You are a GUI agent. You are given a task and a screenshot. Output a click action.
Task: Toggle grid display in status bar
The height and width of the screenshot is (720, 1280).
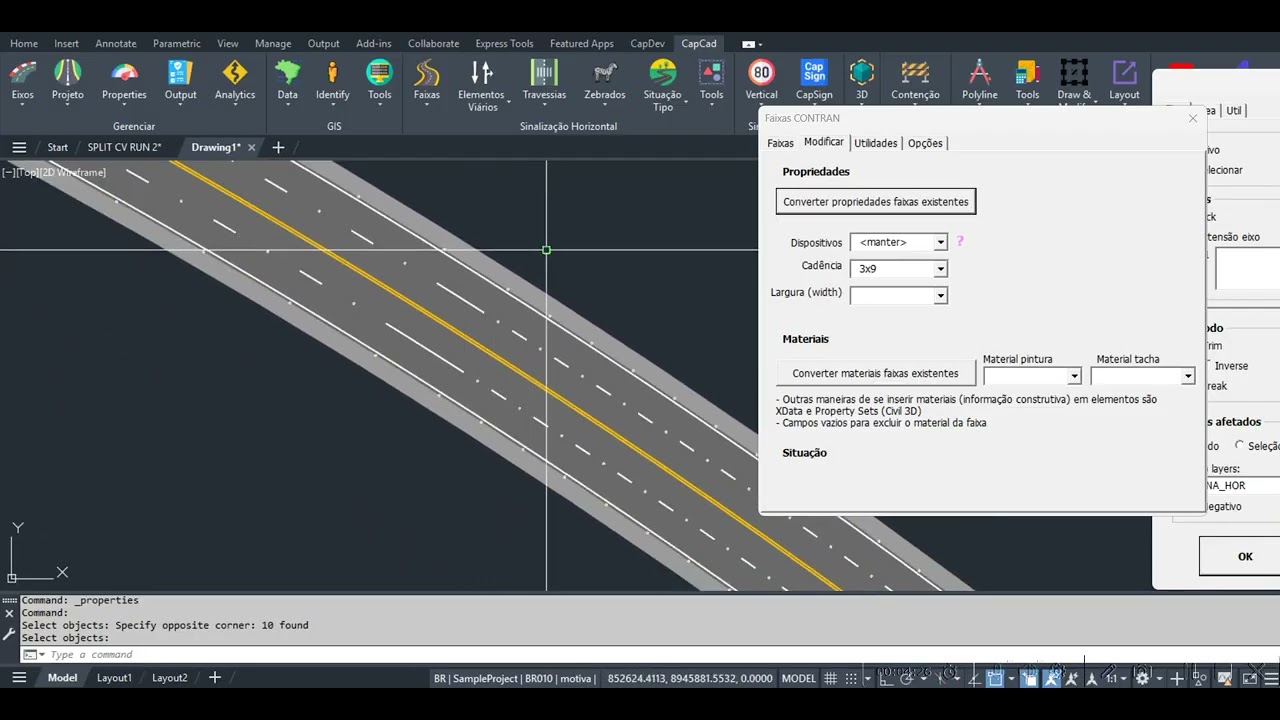830,678
